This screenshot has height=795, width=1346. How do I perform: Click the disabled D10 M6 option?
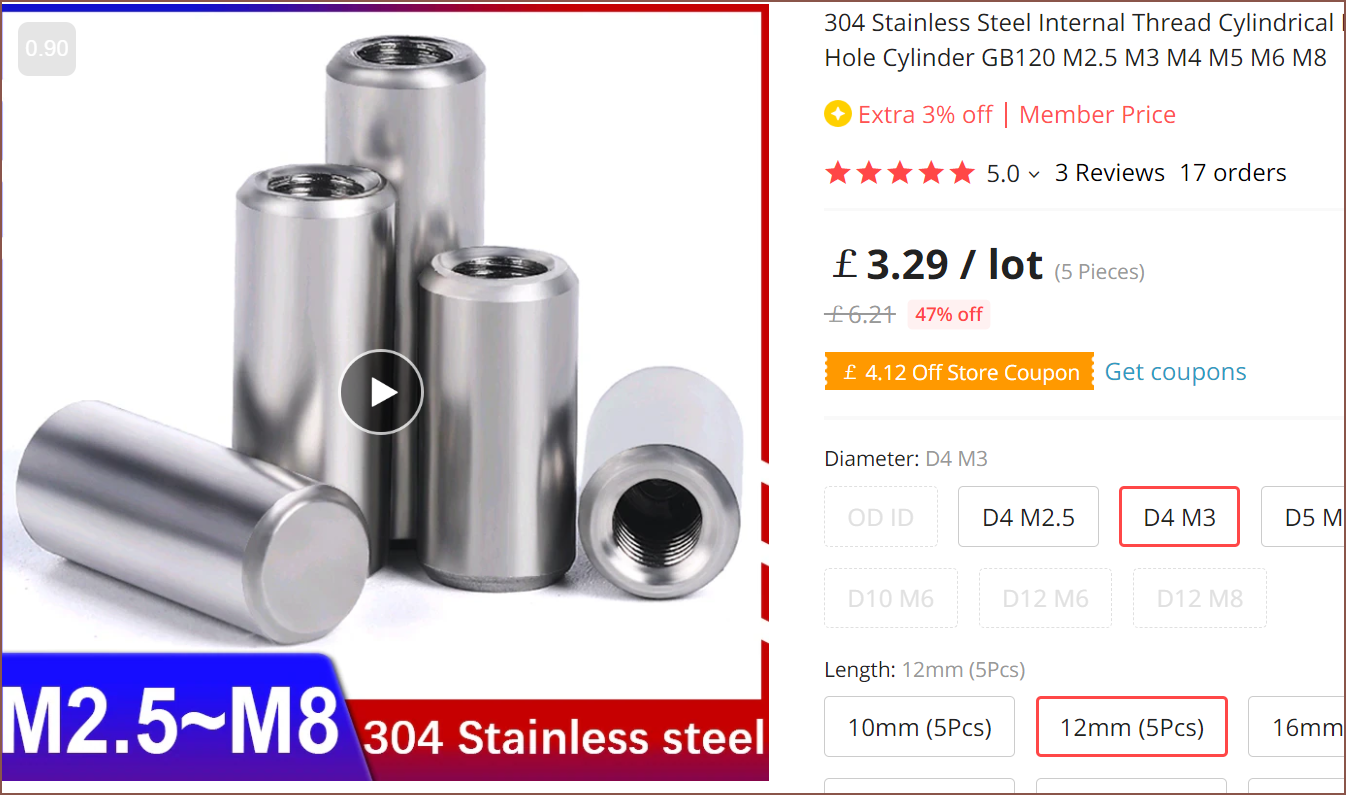click(x=891, y=598)
